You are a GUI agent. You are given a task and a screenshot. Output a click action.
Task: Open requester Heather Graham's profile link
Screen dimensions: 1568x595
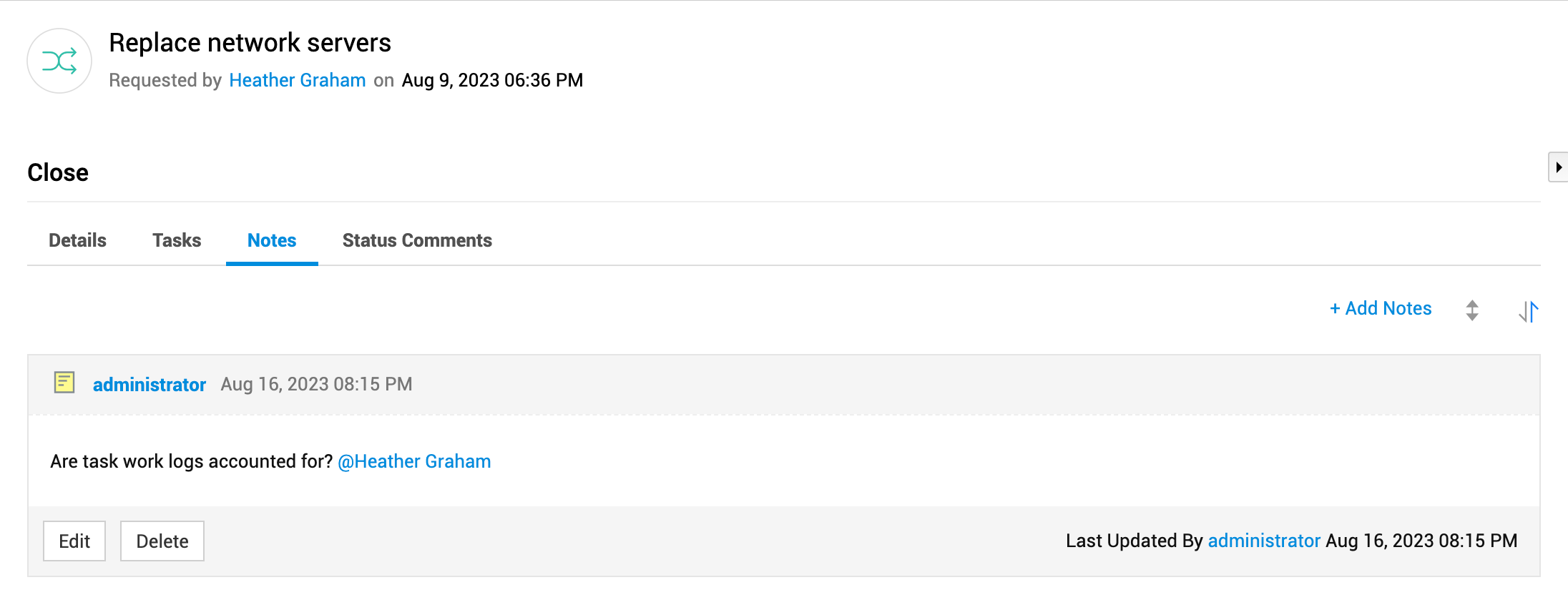point(298,80)
